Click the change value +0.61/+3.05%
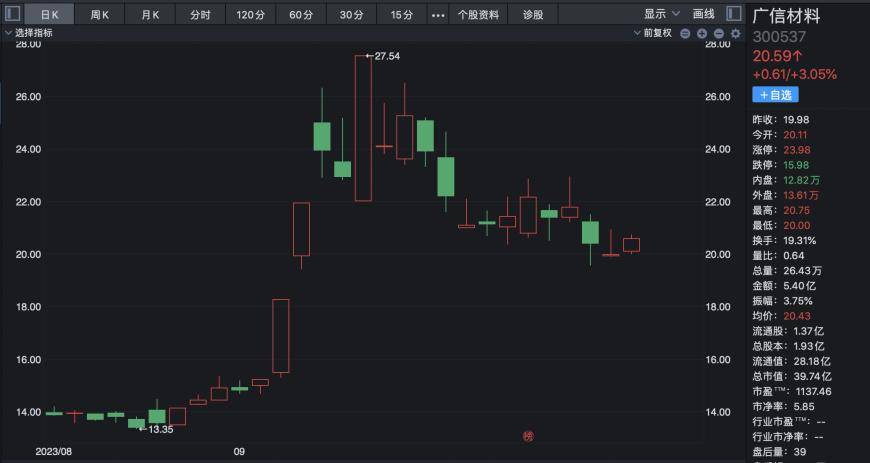Image resolution: width=870 pixels, height=463 pixels. [x=795, y=74]
